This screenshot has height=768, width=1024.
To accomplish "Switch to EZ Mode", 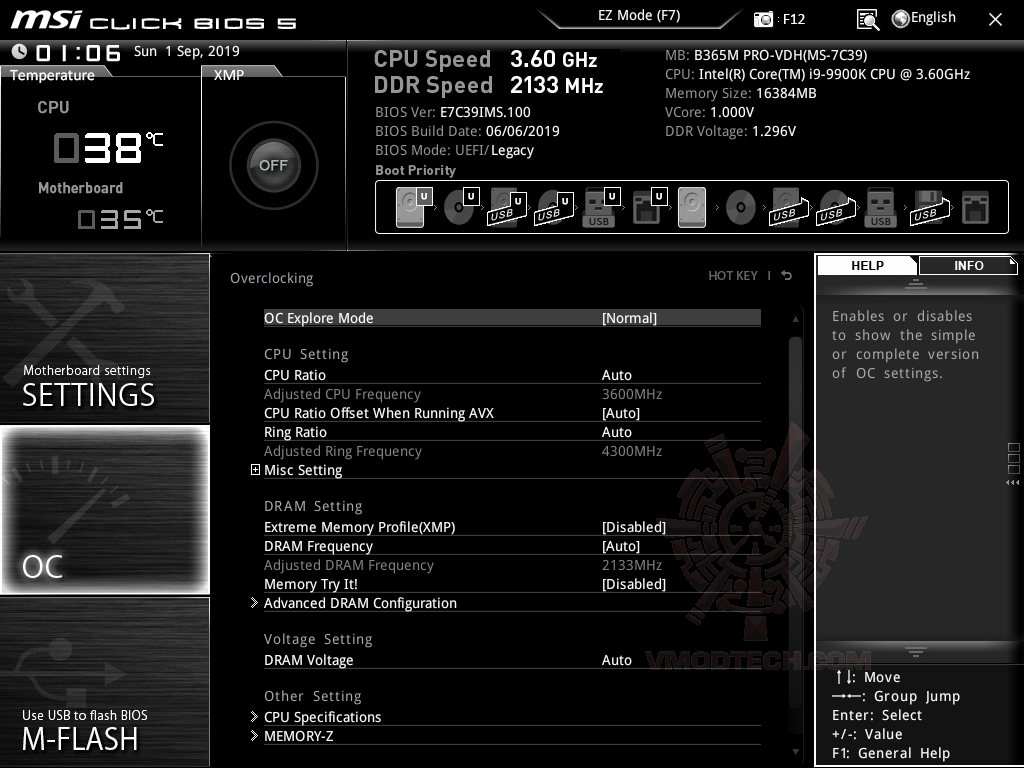I will click(640, 17).
